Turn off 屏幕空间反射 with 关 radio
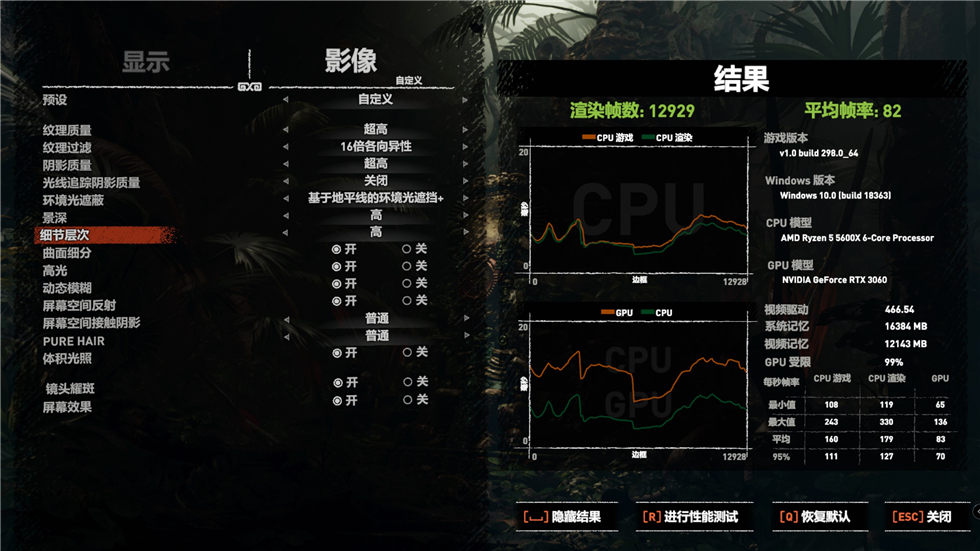Viewport: 980px width, 551px height. 406,301
